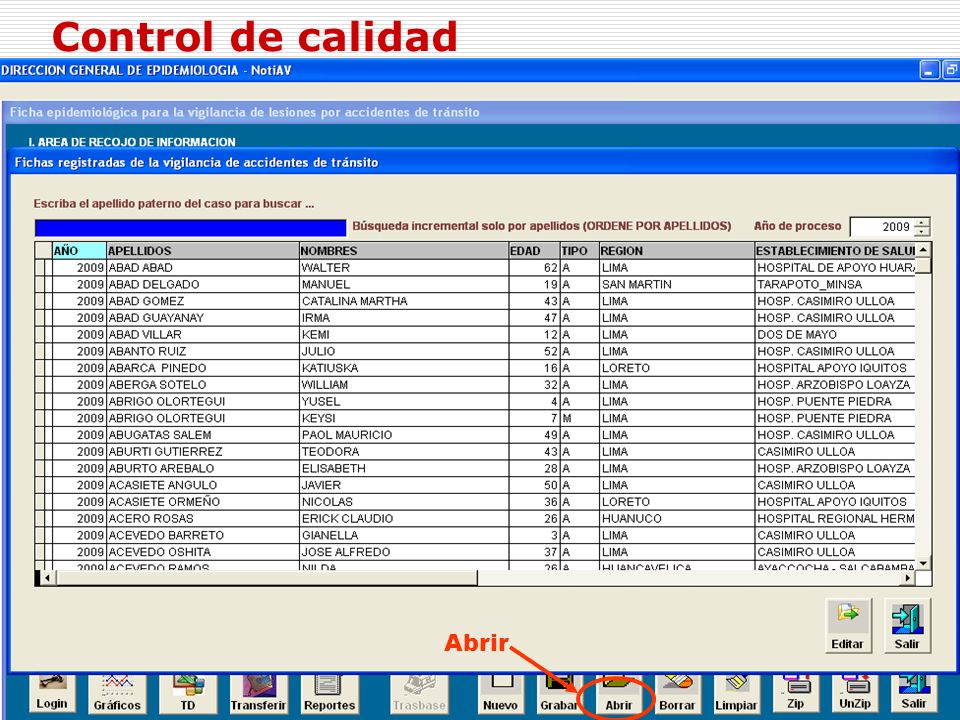Select the ACEVEDO BARRETO row
The height and width of the screenshot is (720, 960).
475,535
